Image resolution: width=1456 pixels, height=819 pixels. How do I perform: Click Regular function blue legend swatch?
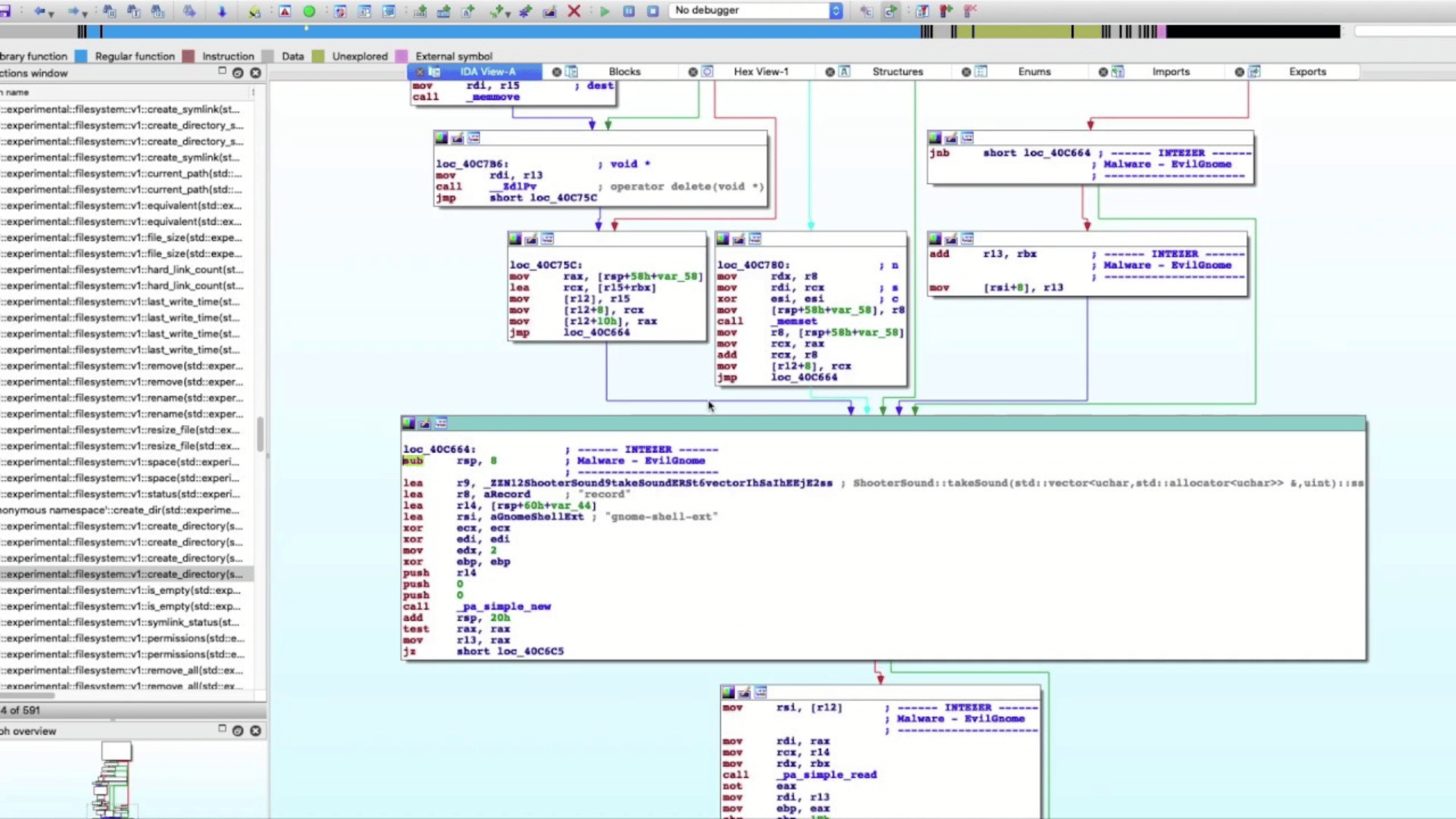[81, 57]
